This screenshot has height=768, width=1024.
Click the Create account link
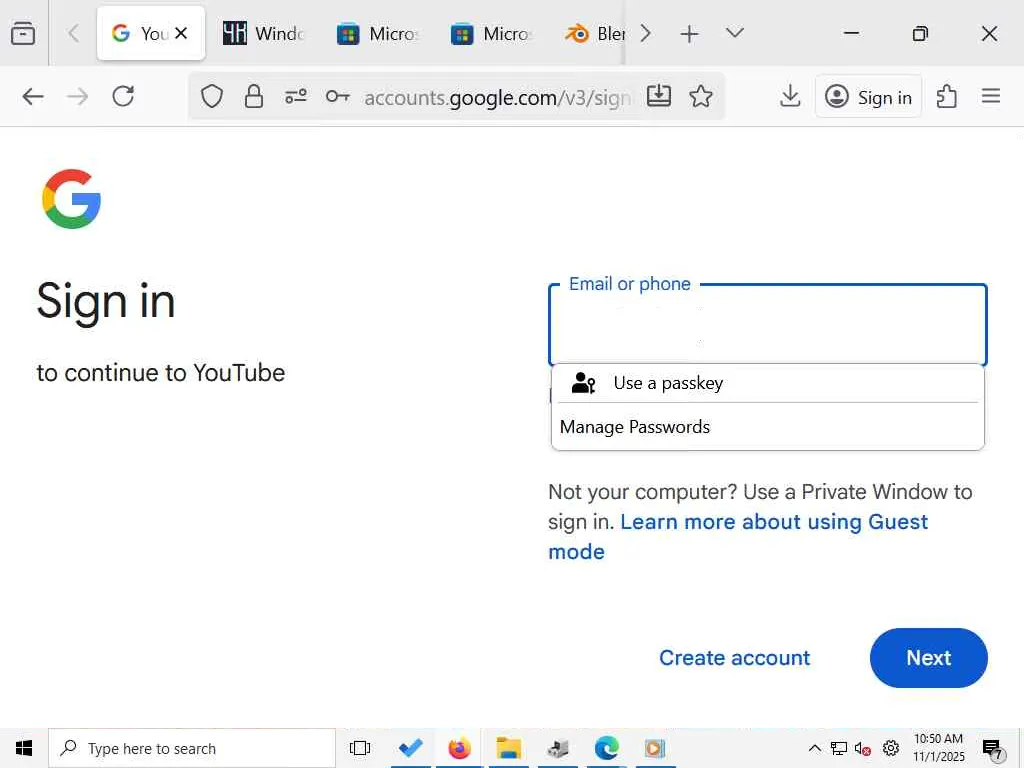tap(734, 658)
